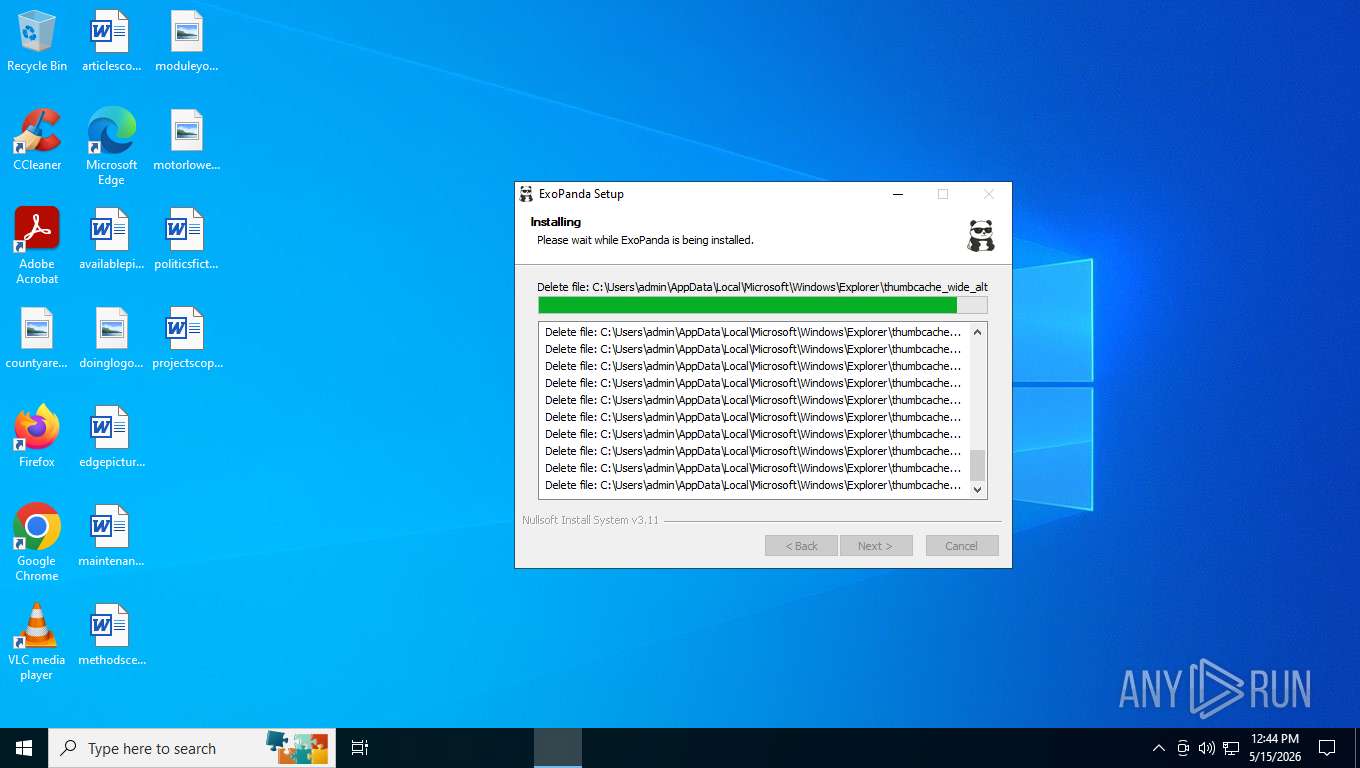The height and width of the screenshot is (768, 1360).
Task: Click the Type here to search box
Action: coord(192,748)
